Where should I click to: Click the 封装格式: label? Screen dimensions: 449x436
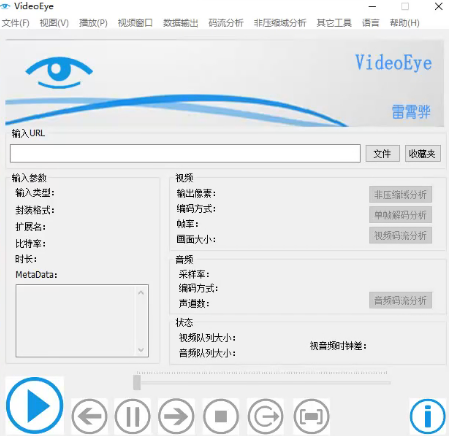[x=35, y=210]
